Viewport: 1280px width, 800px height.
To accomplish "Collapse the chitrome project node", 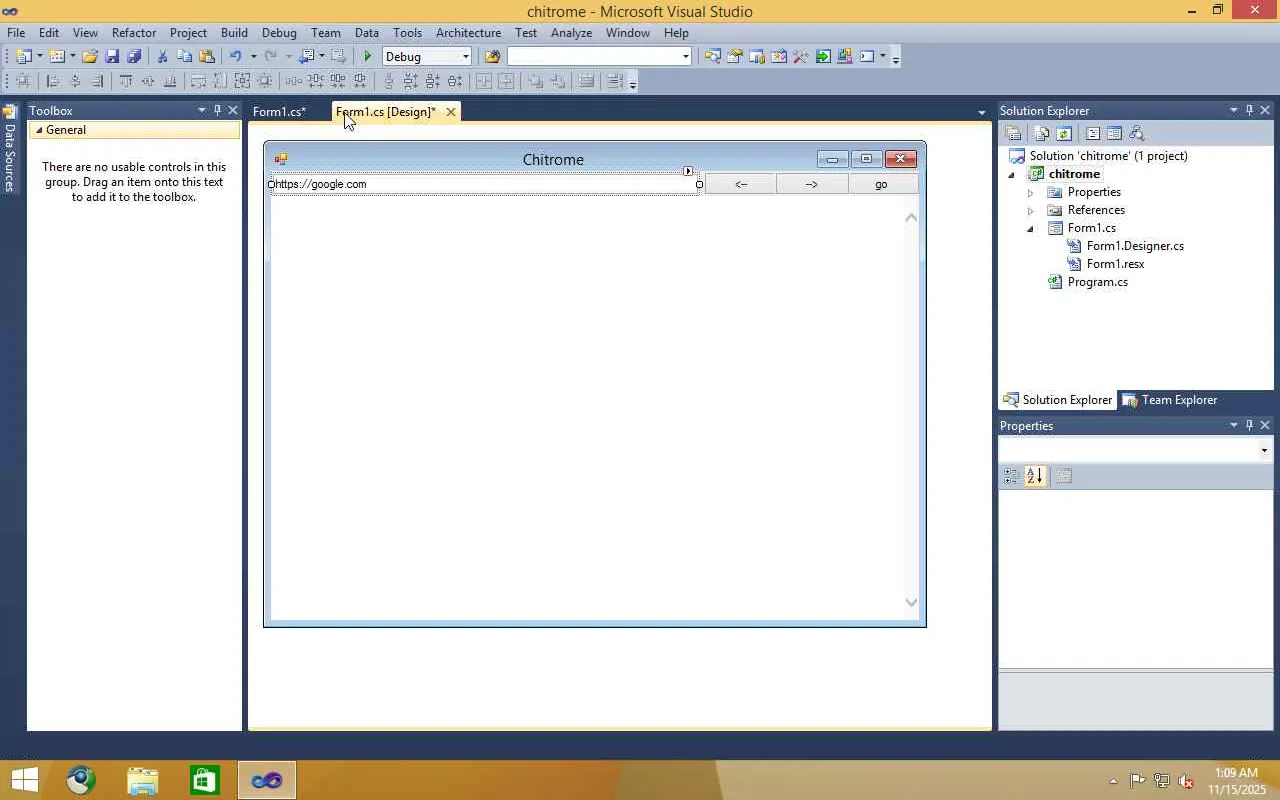I will (1012, 174).
